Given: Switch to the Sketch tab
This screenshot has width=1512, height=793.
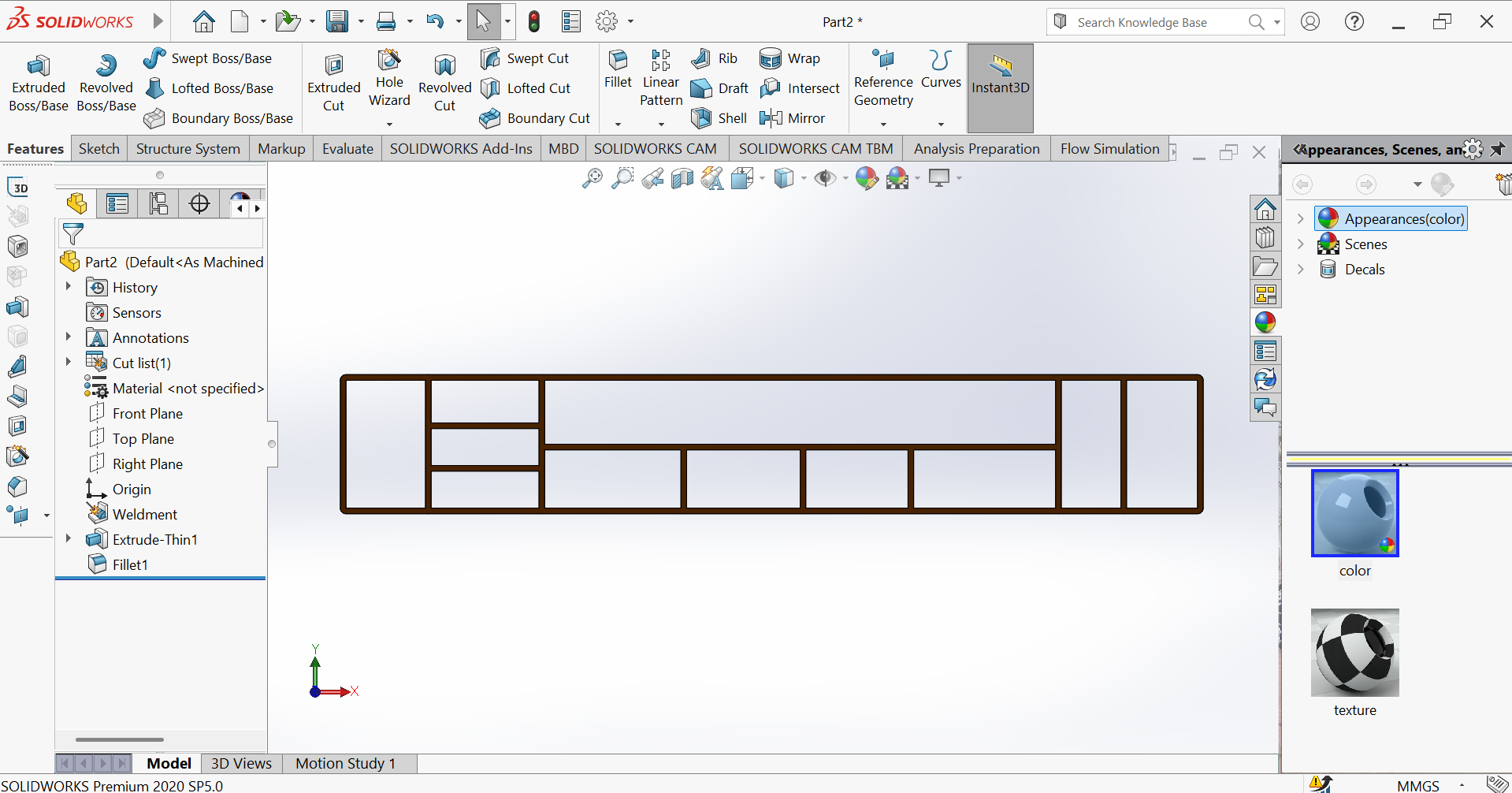Looking at the screenshot, I should [x=98, y=149].
